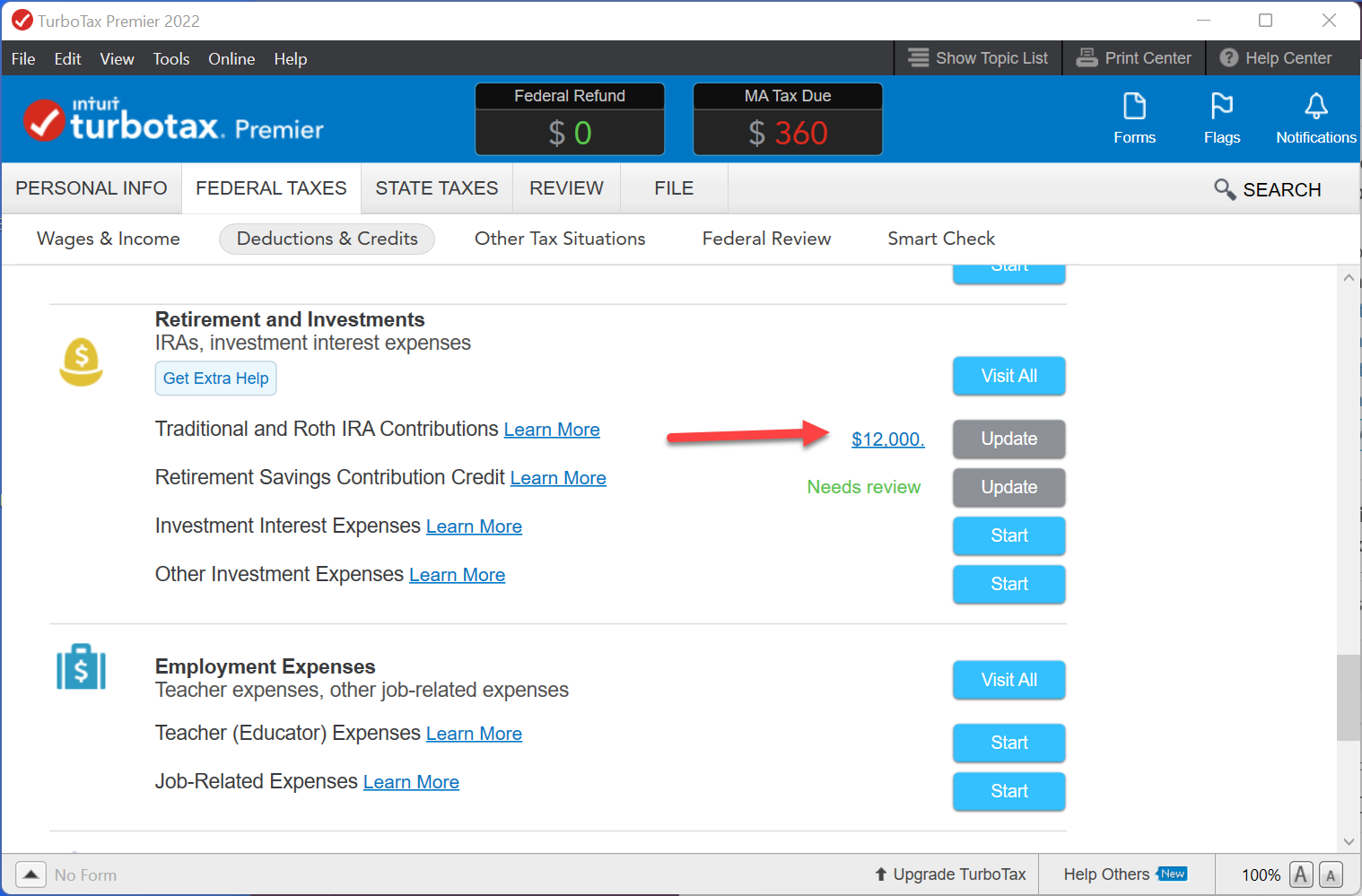This screenshot has width=1362, height=896.
Task: Click the vertical scrollbar thumb
Action: [x=1349, y=698]
